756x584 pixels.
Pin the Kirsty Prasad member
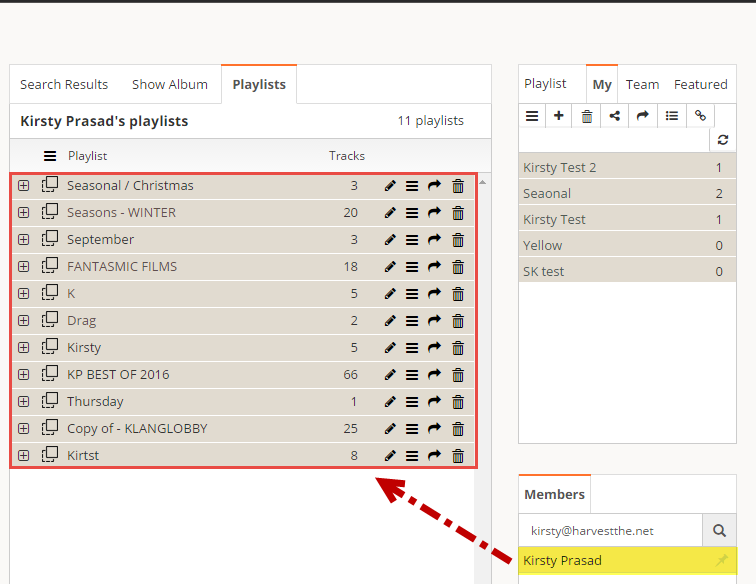point(722,560)
